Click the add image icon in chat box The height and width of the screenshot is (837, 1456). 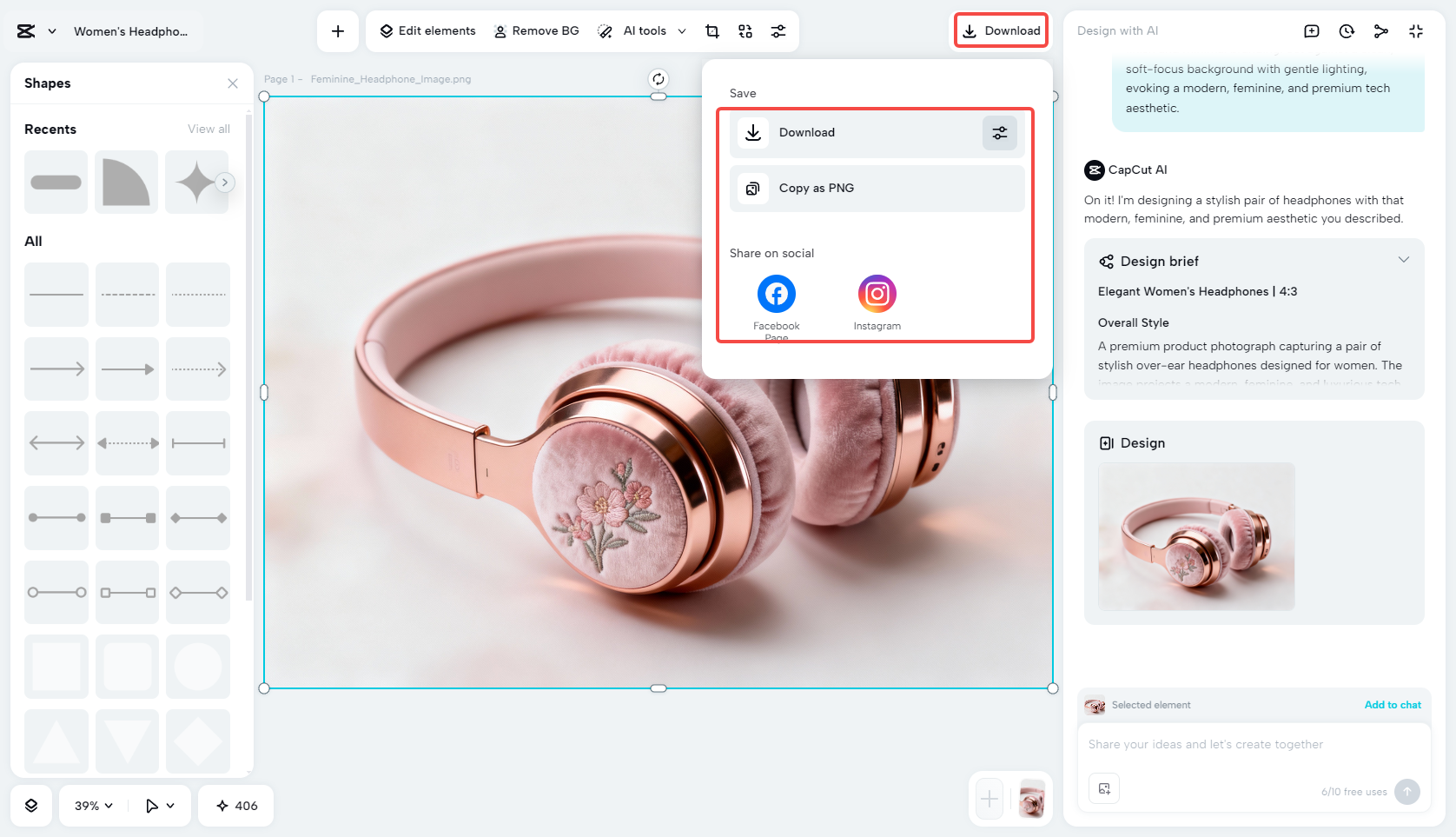[1104, 788]
